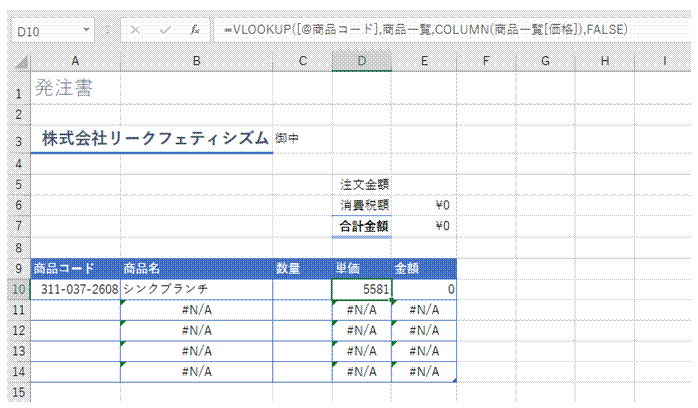This screenshot has width=698, height=408.
Task: Click the #N/A cell in 金額 row 13
Action: (x=424, y=351)
